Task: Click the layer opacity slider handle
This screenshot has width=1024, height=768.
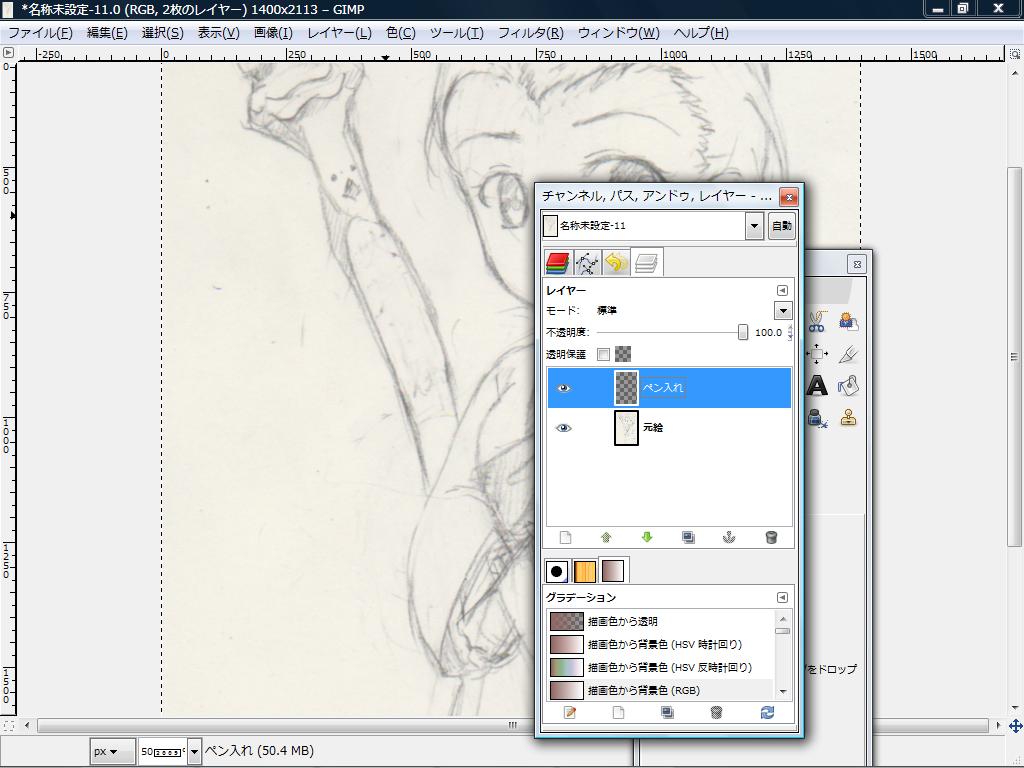Action: tap(743, 332)
